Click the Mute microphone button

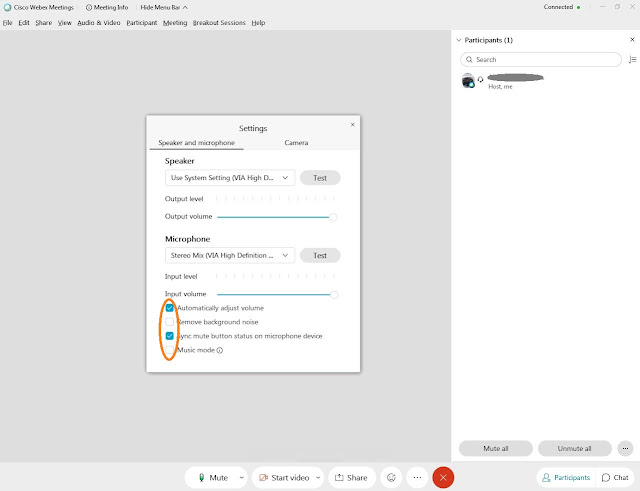pyautogui.click(x=213, y=478)
